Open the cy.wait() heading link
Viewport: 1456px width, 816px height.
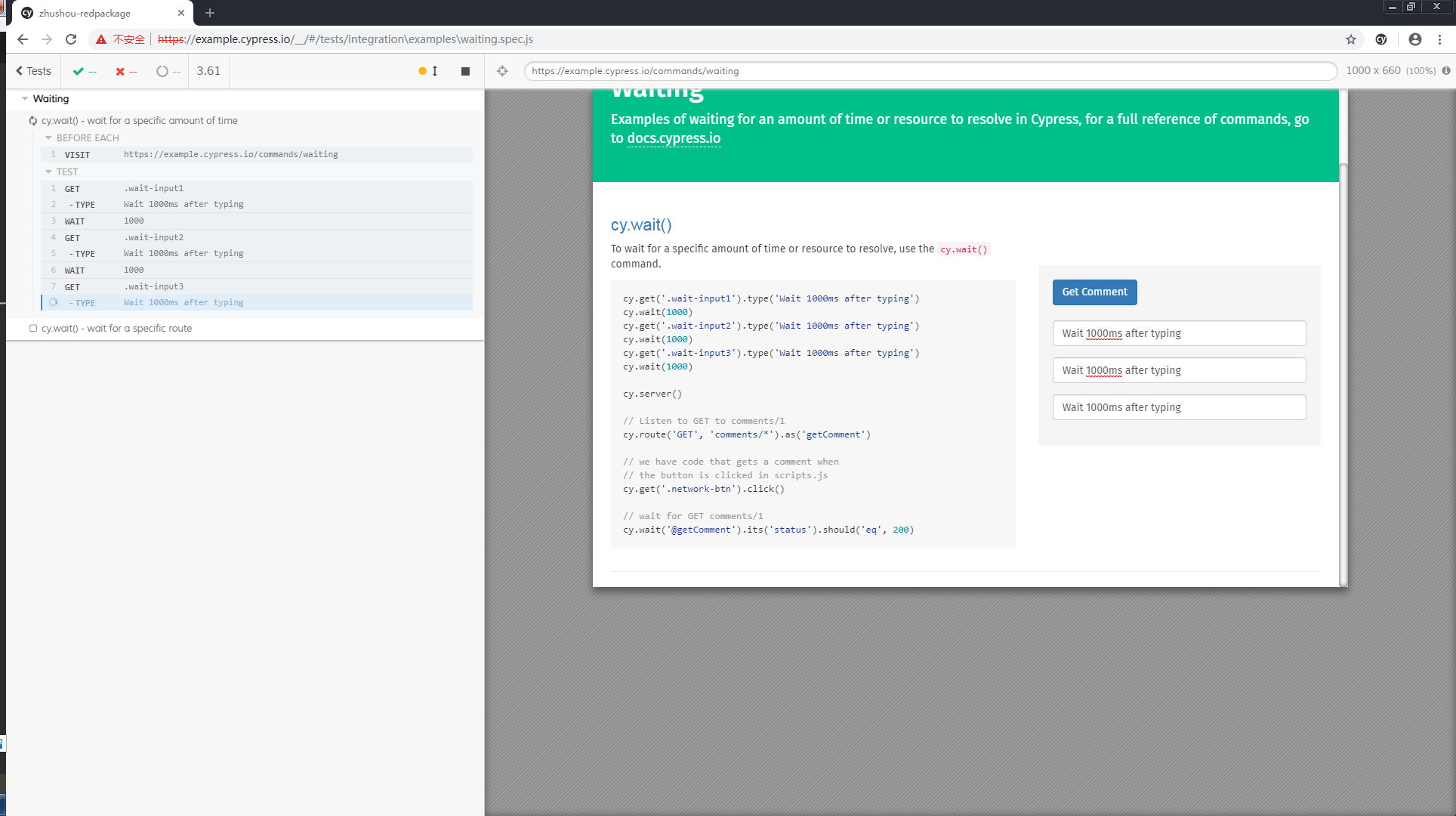pyautogui.click(x=641, y=225)
